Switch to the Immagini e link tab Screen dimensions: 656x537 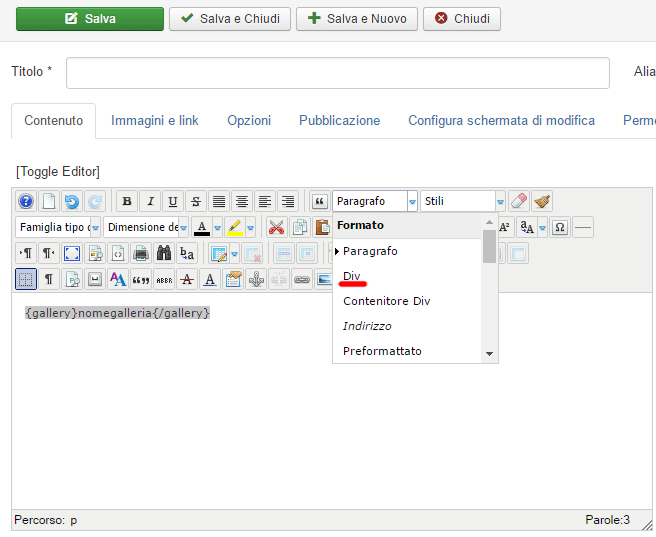tap(155, 120)
